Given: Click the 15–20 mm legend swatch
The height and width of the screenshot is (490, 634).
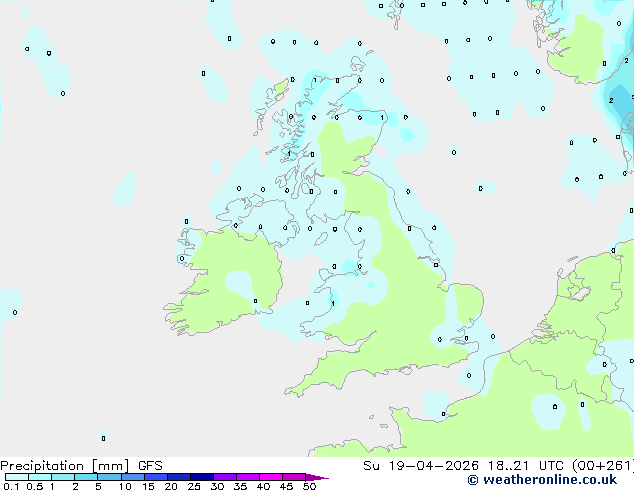Looking at the screenshot, I should tap(156, 477).
